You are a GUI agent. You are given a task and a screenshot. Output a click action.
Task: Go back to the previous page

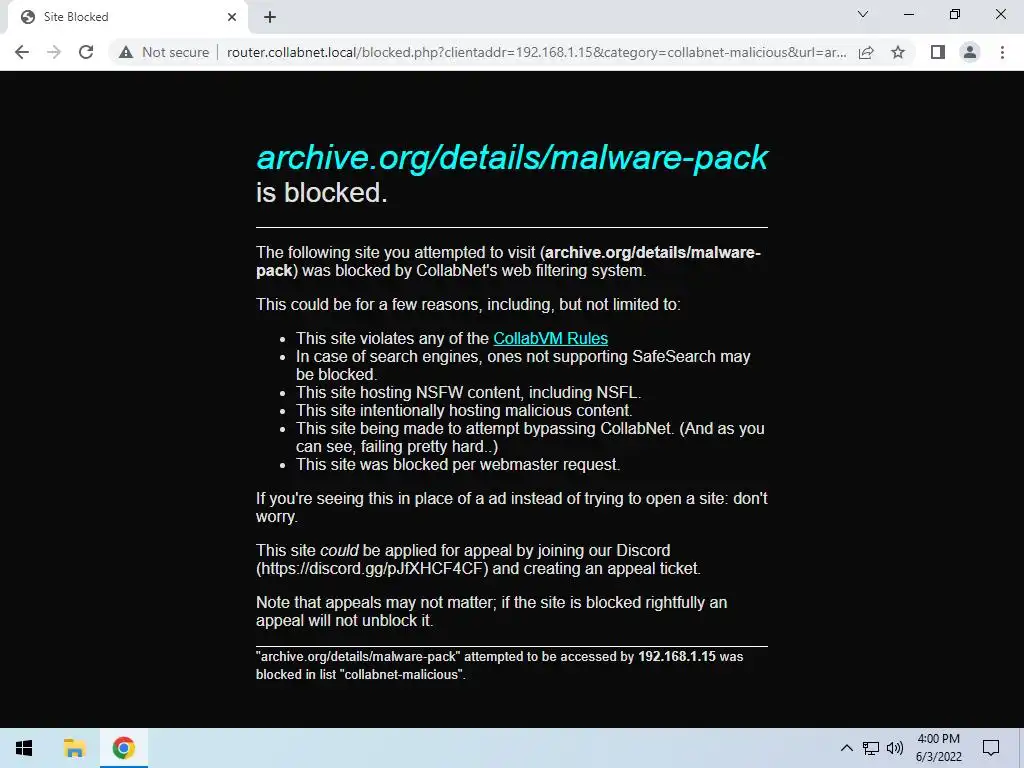pyautogui.click(x=22, y=52)
